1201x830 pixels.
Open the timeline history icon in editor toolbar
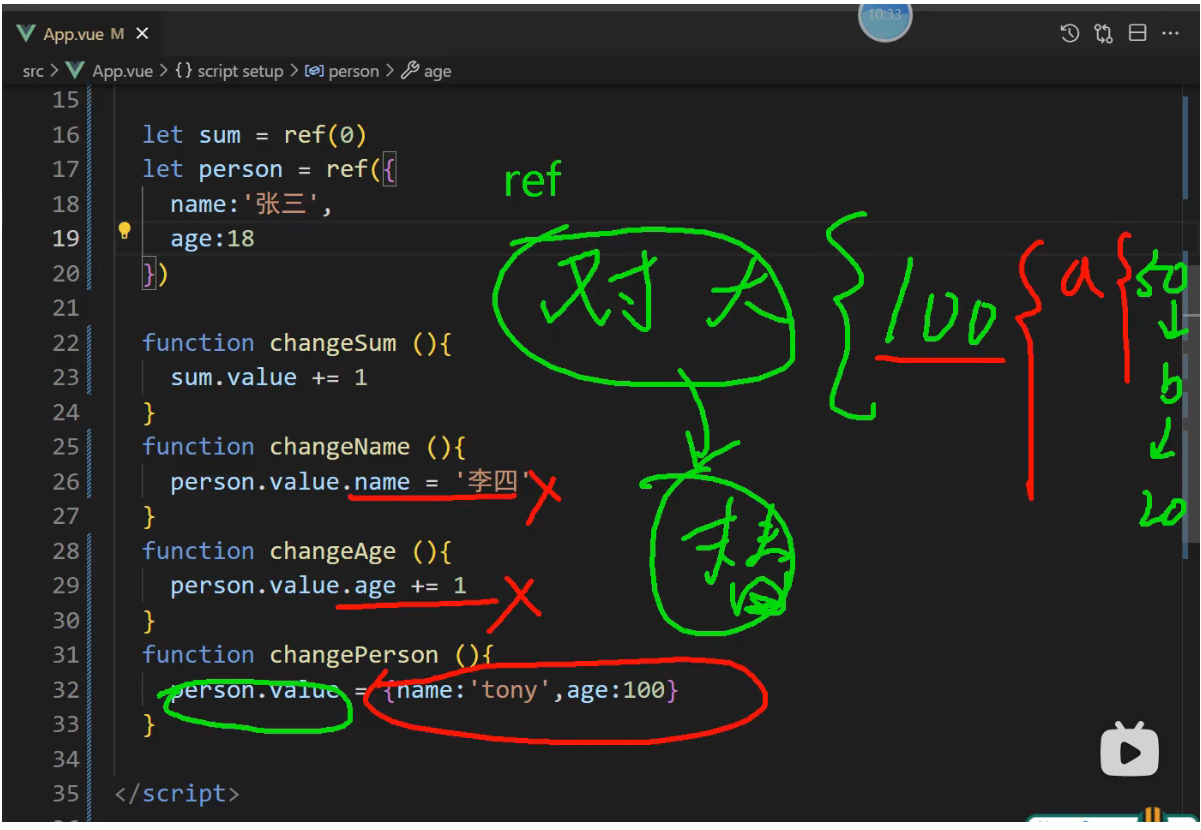coord(1070,33)
